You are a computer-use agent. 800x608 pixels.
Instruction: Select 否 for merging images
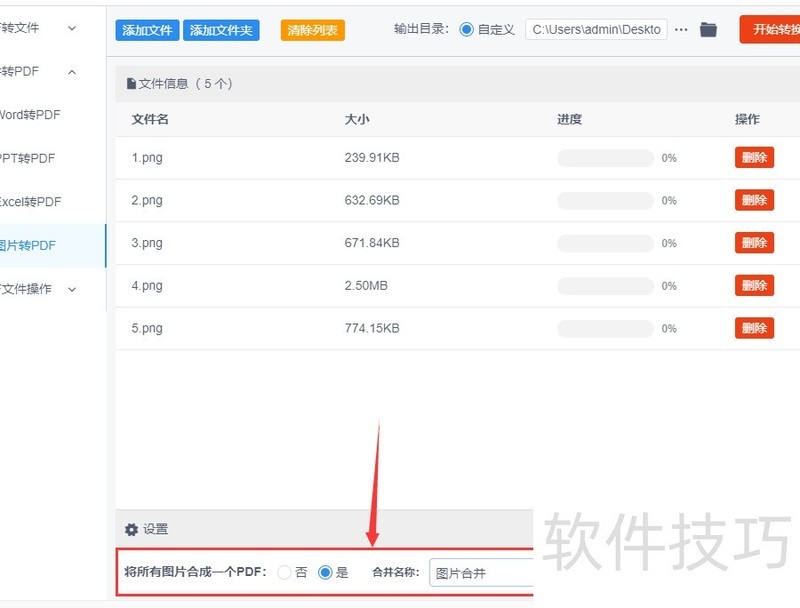click(x=285, y=573)
